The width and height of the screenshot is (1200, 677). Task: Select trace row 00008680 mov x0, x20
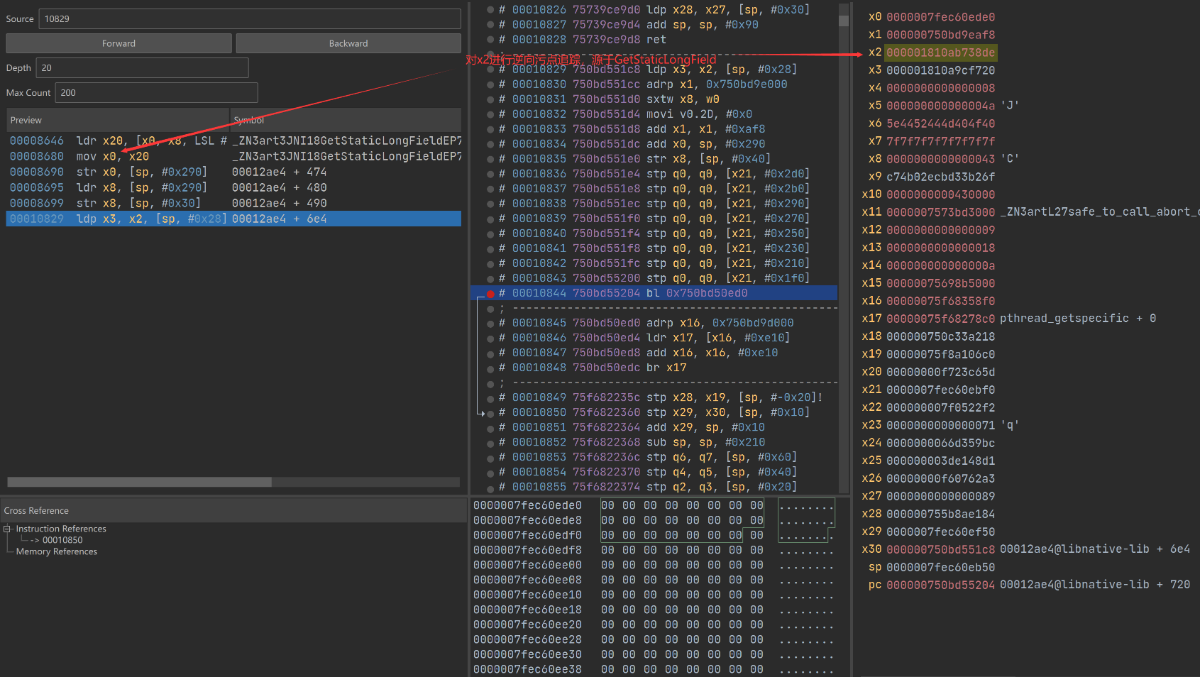[233, 157]
